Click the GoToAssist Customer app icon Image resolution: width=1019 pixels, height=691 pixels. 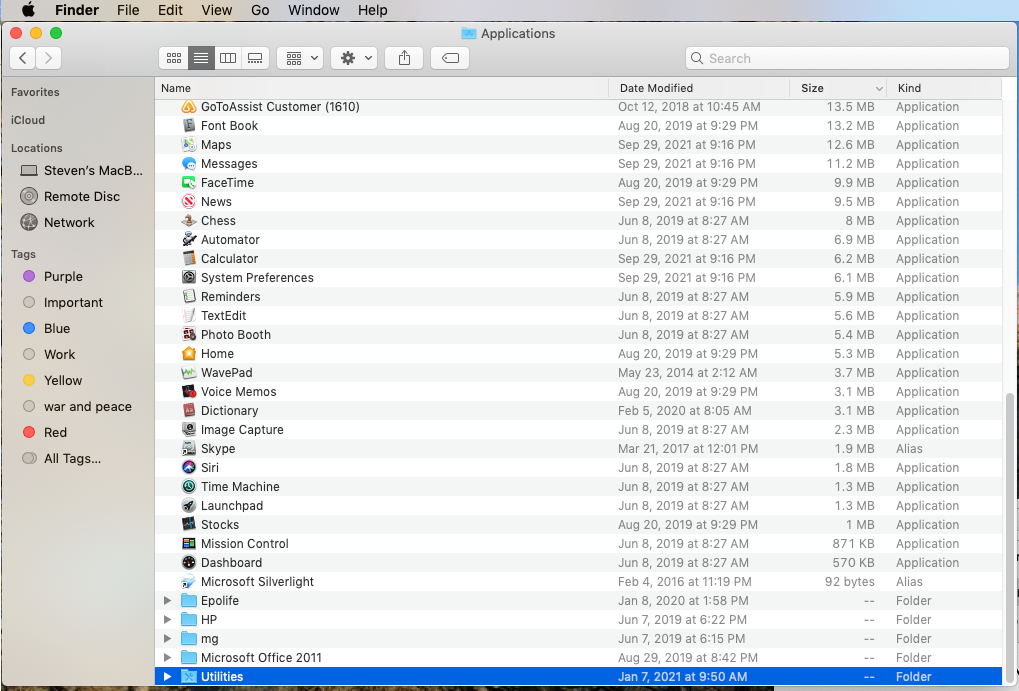(188, 107)
